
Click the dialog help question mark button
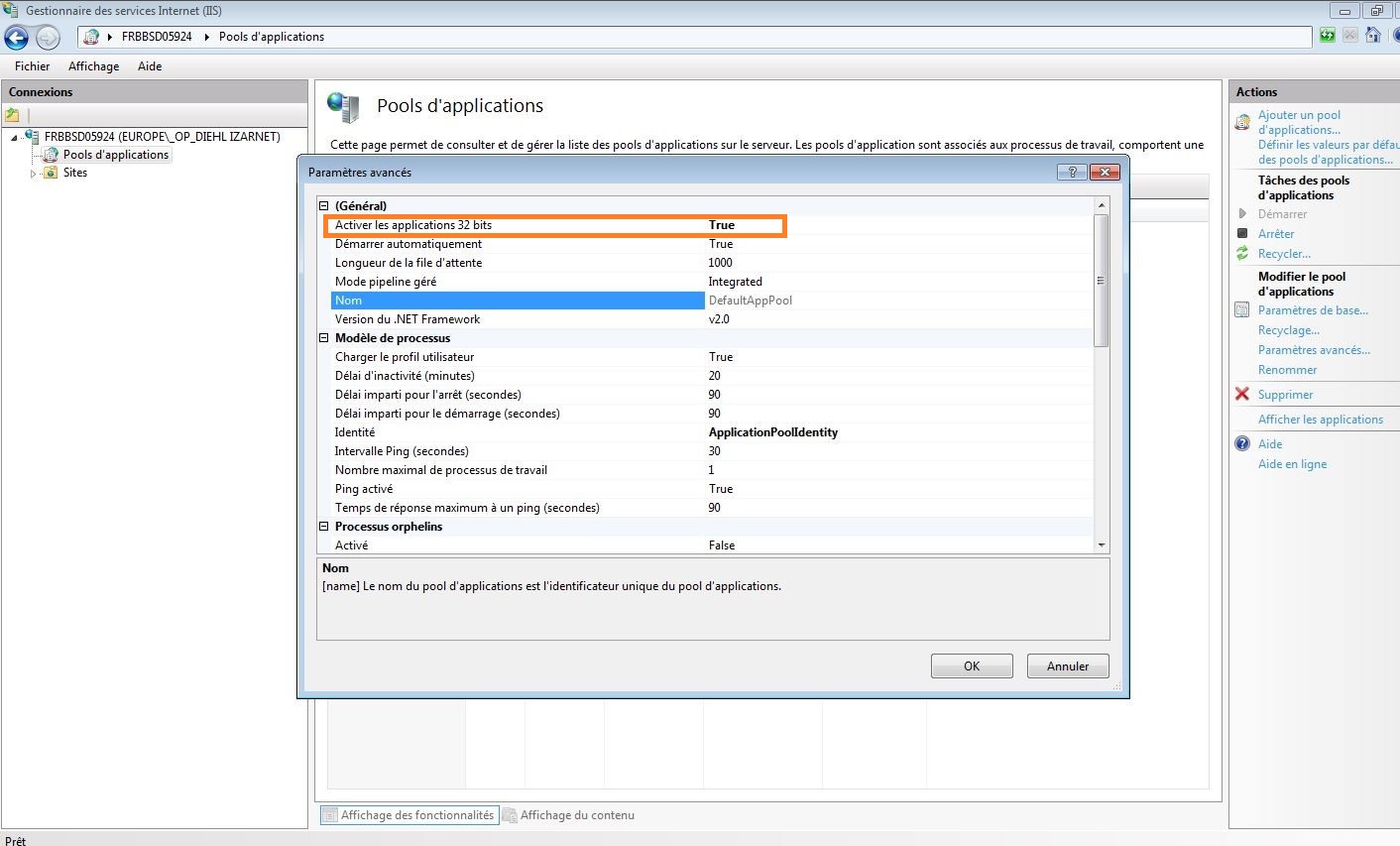click(x=1072, y=172)
